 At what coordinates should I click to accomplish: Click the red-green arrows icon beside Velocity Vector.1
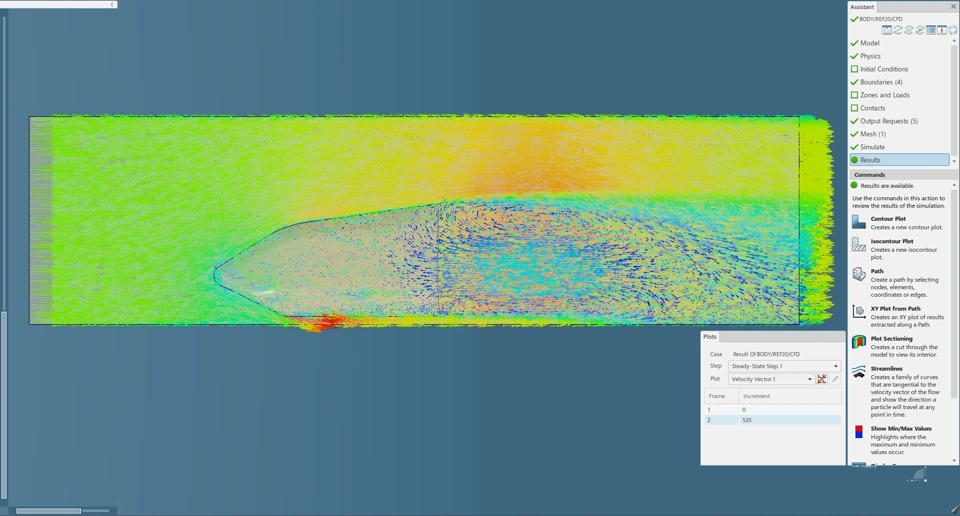click(822, 379)
